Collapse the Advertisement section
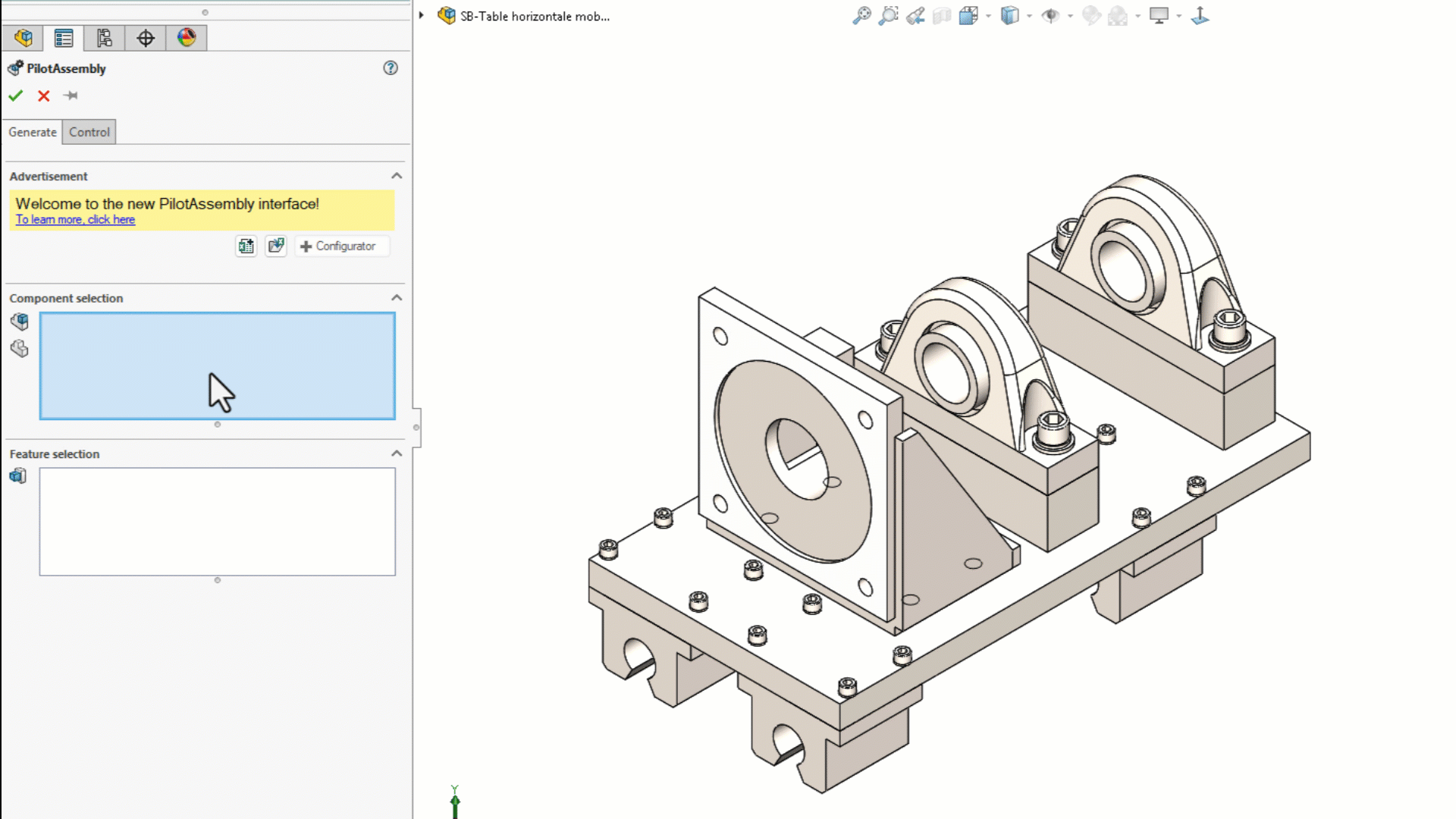Viewport: 1456px width, 819px height. pyautogui.click(x=396, y=176)
